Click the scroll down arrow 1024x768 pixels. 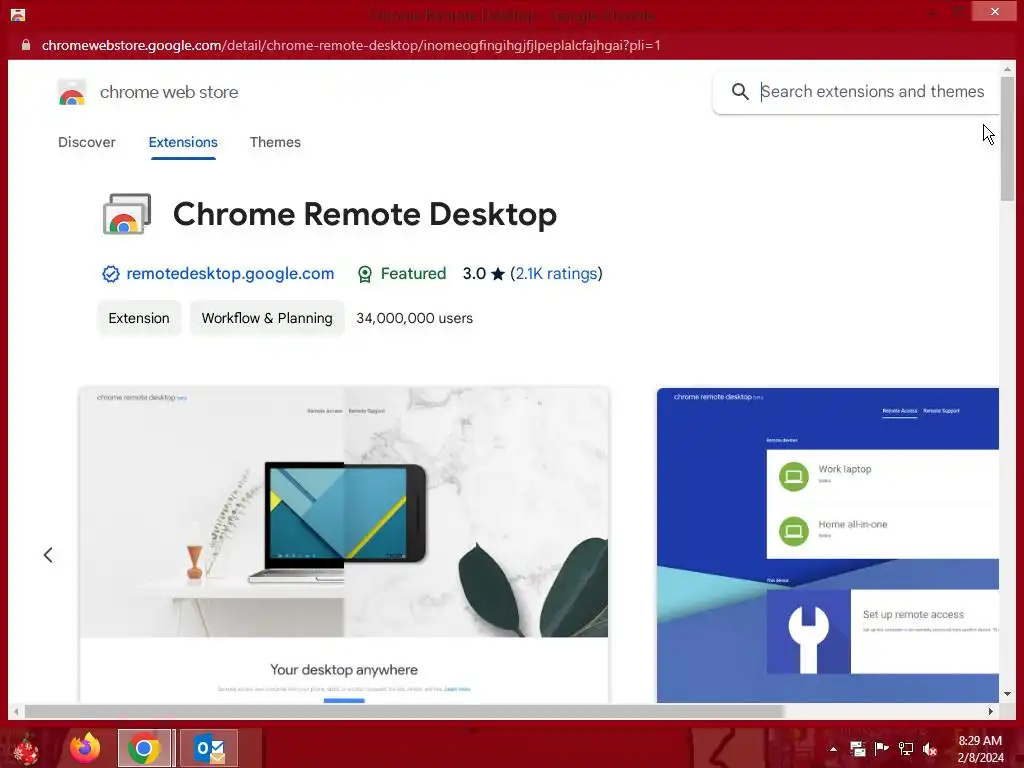pyautogui.click(x=1007, y=694)
